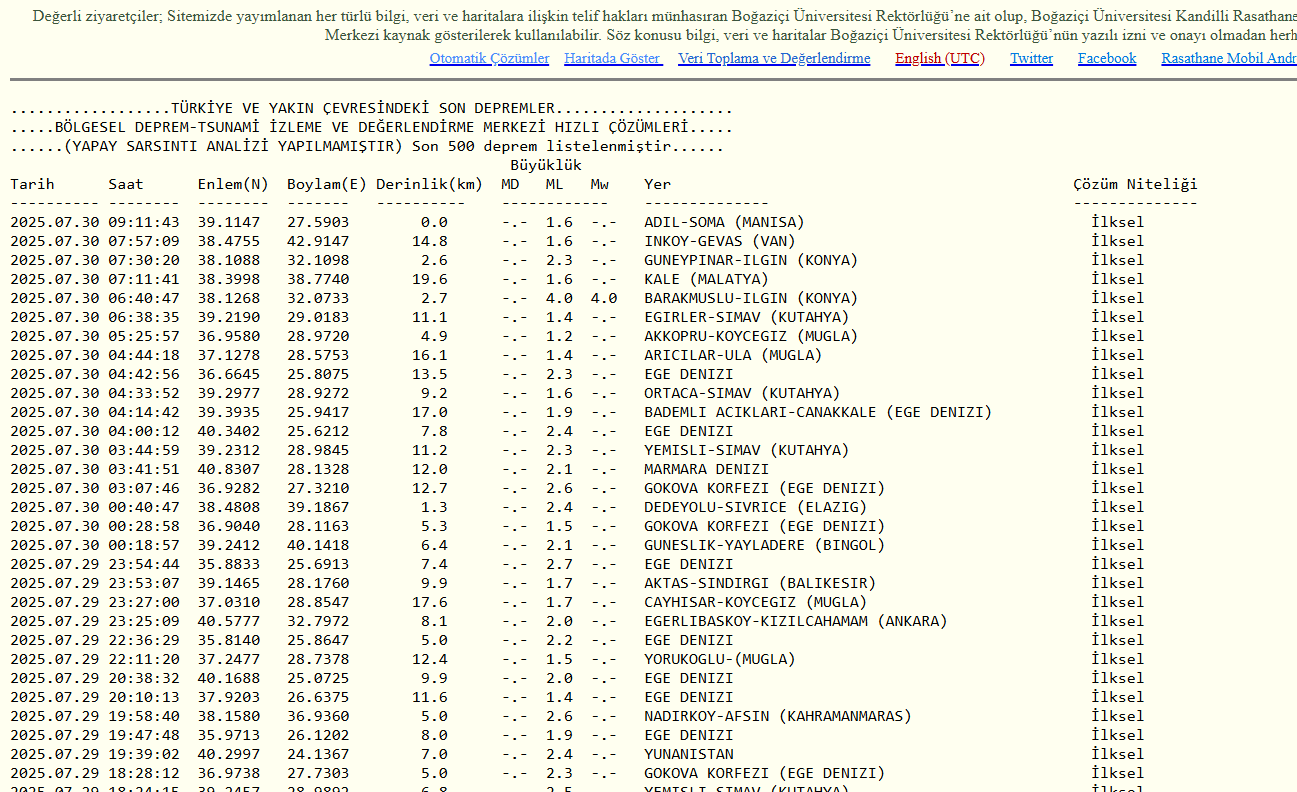Click latitude value 36.9580
The image size is (1297, 792).
(x=229, y=336)
